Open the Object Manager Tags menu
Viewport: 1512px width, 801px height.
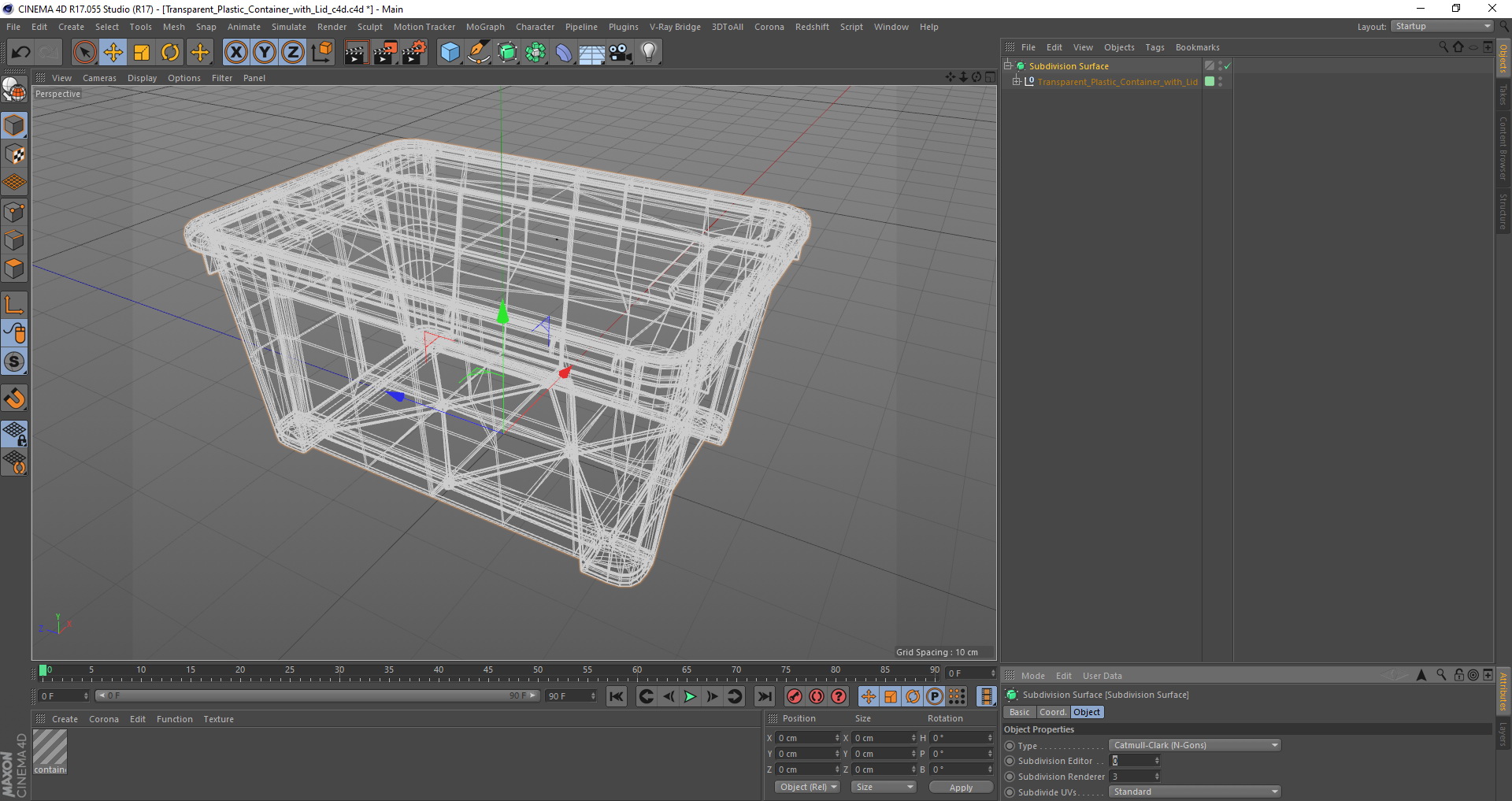(x=1154, y=47)
